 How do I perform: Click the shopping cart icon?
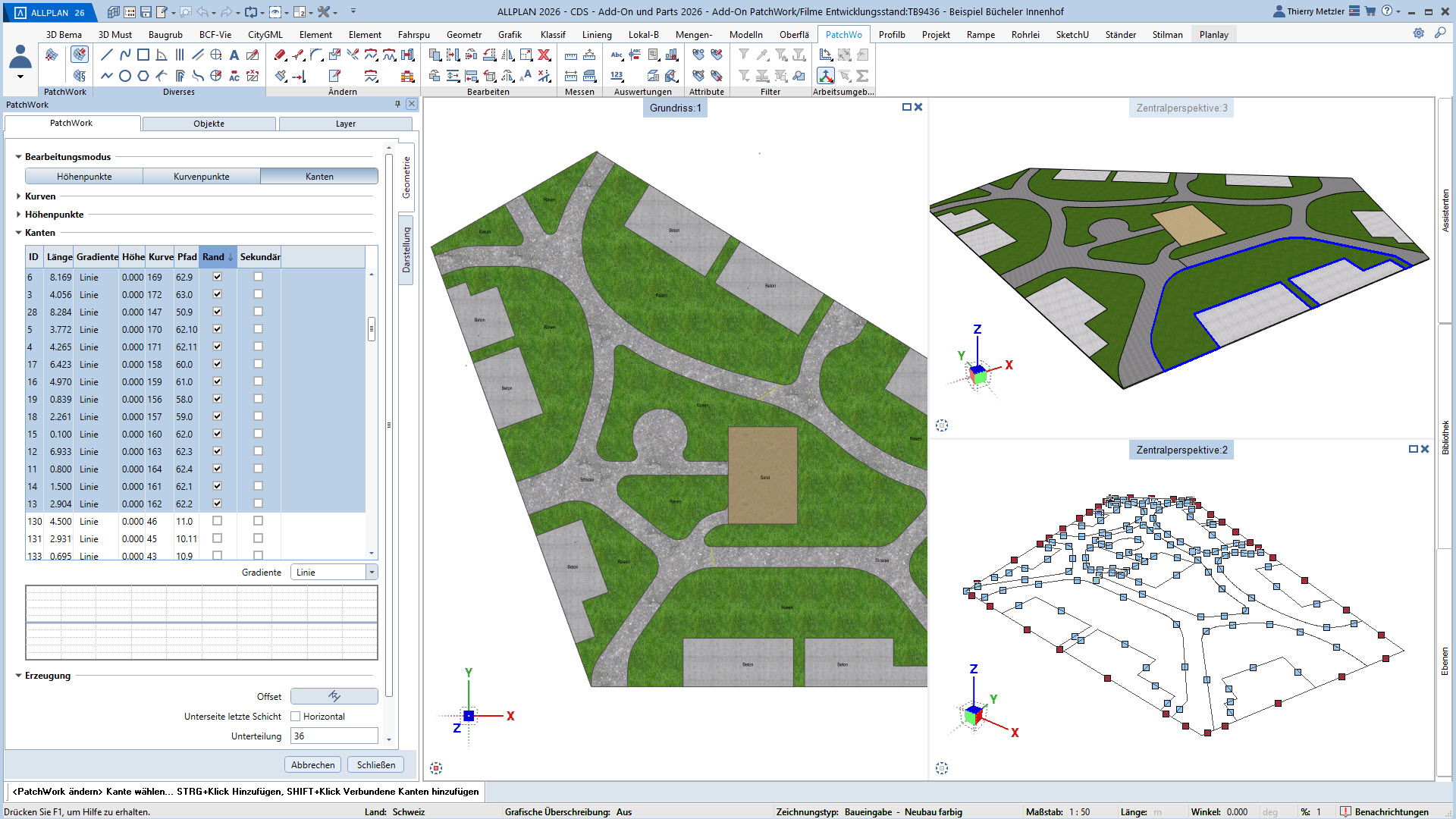[x=1370, y=11]
